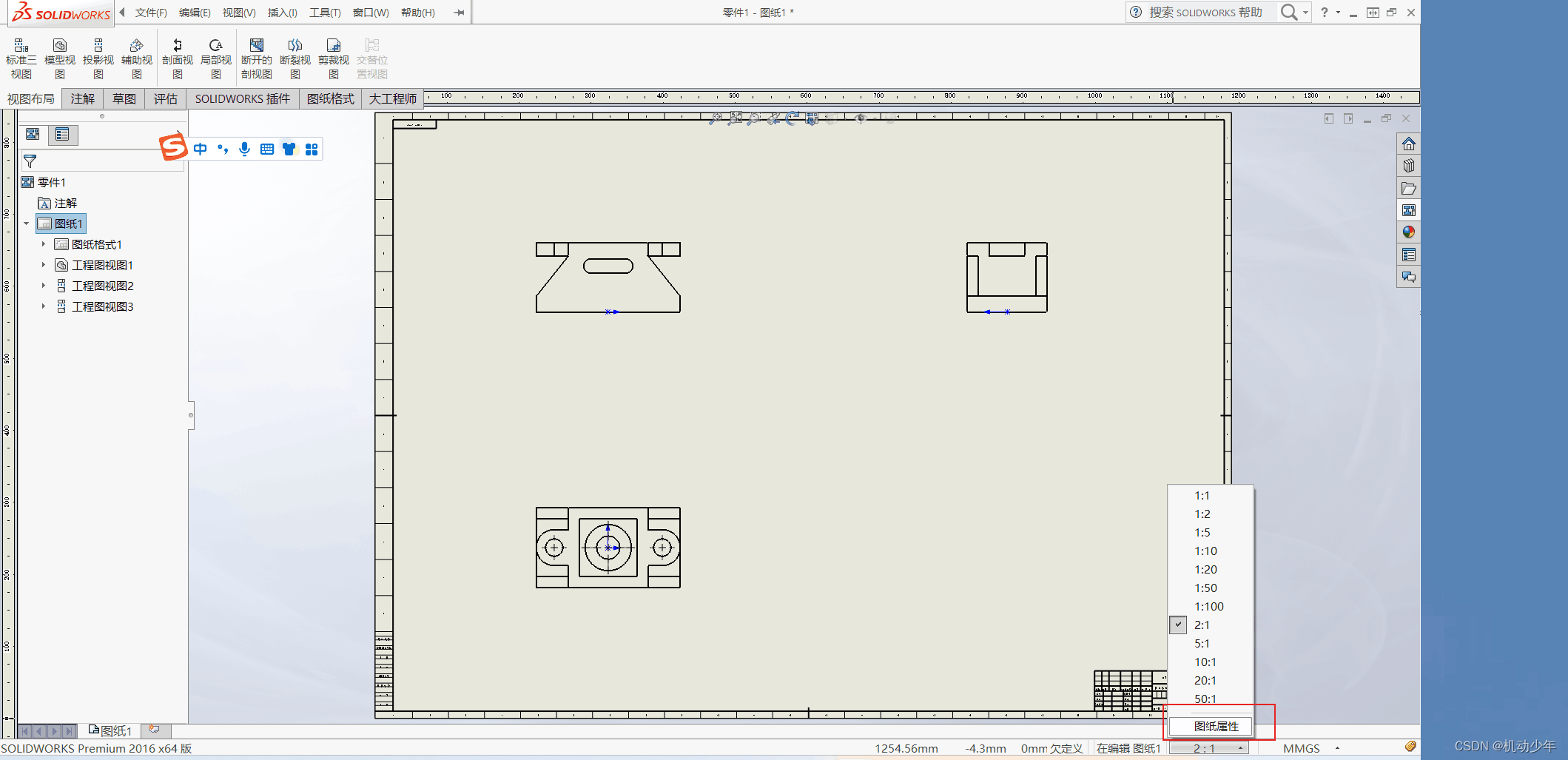The image size is (1568, 760).
Task: Select the 图纸1 sheet tab at the bottom
Action: (110, 730)
